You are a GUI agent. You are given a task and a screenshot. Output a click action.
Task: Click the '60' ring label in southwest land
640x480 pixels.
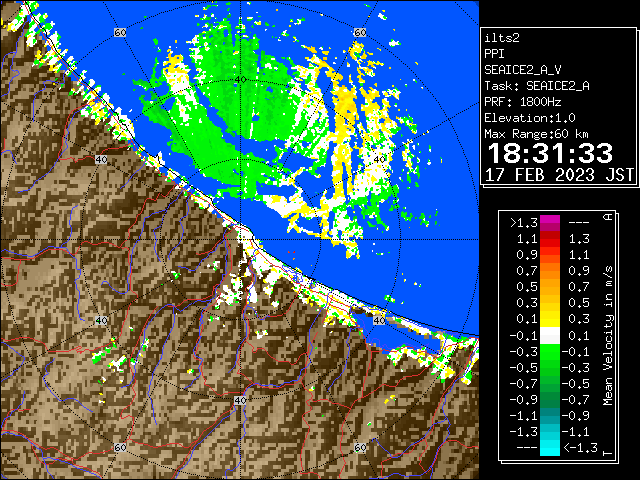click(120, 447)
